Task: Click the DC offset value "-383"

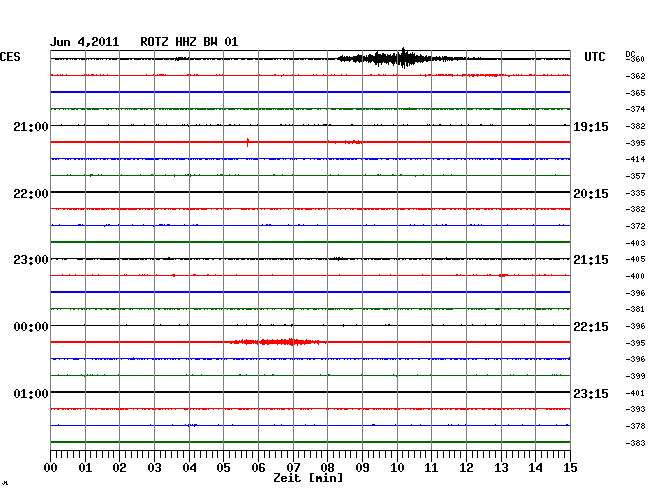Action: tap(635, 443)
